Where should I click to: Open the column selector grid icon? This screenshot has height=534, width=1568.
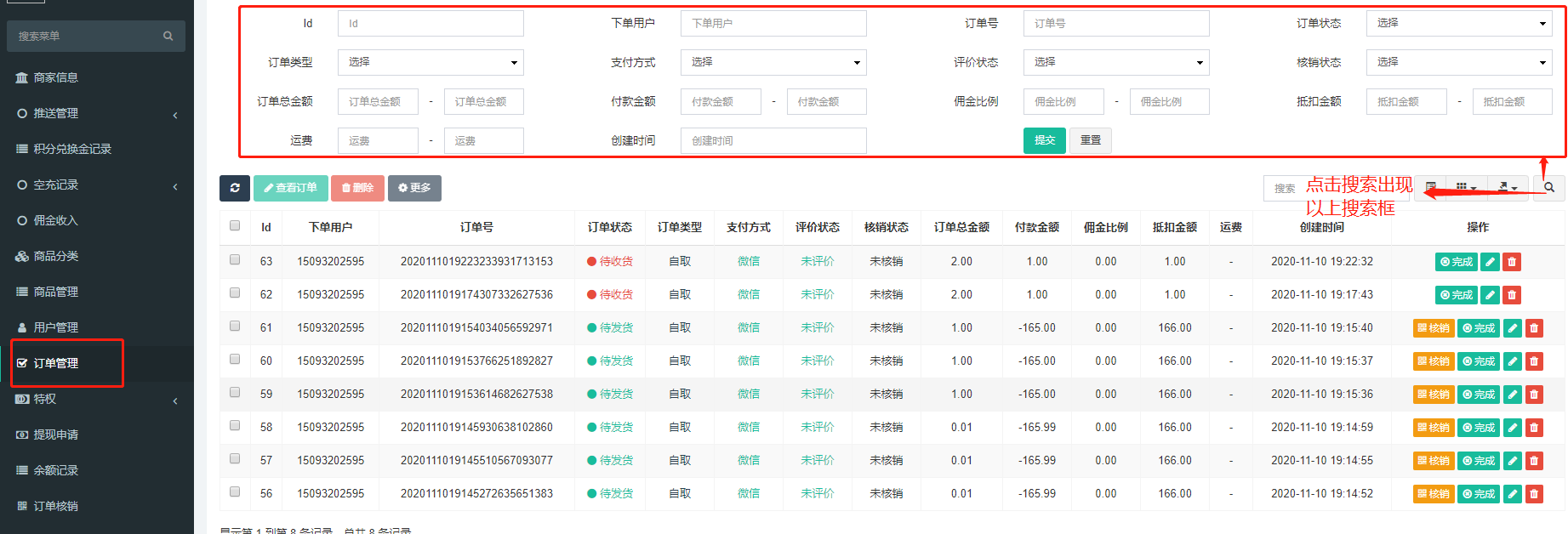[1465, 188]
